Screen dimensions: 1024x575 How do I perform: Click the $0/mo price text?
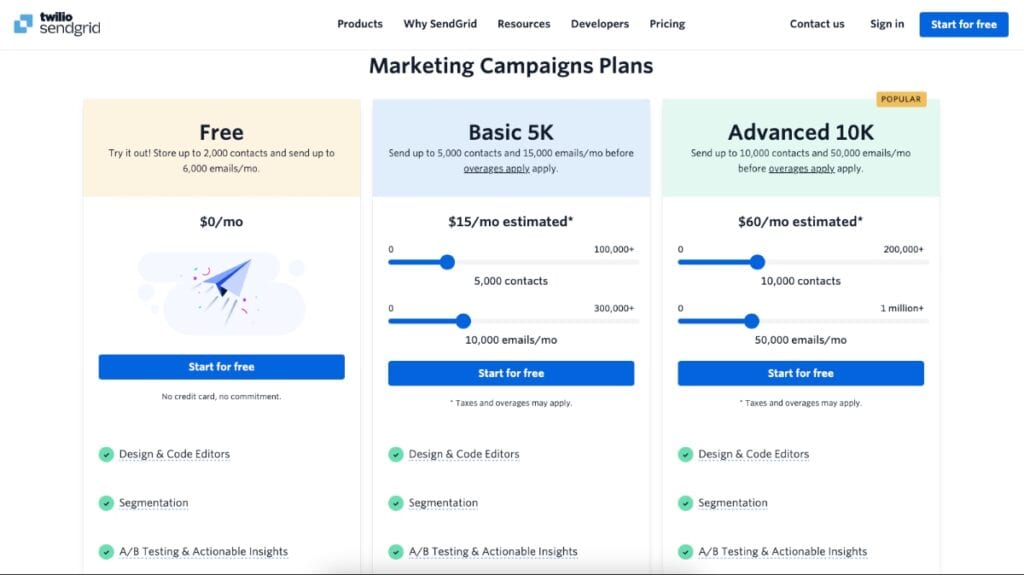point(221,222)
